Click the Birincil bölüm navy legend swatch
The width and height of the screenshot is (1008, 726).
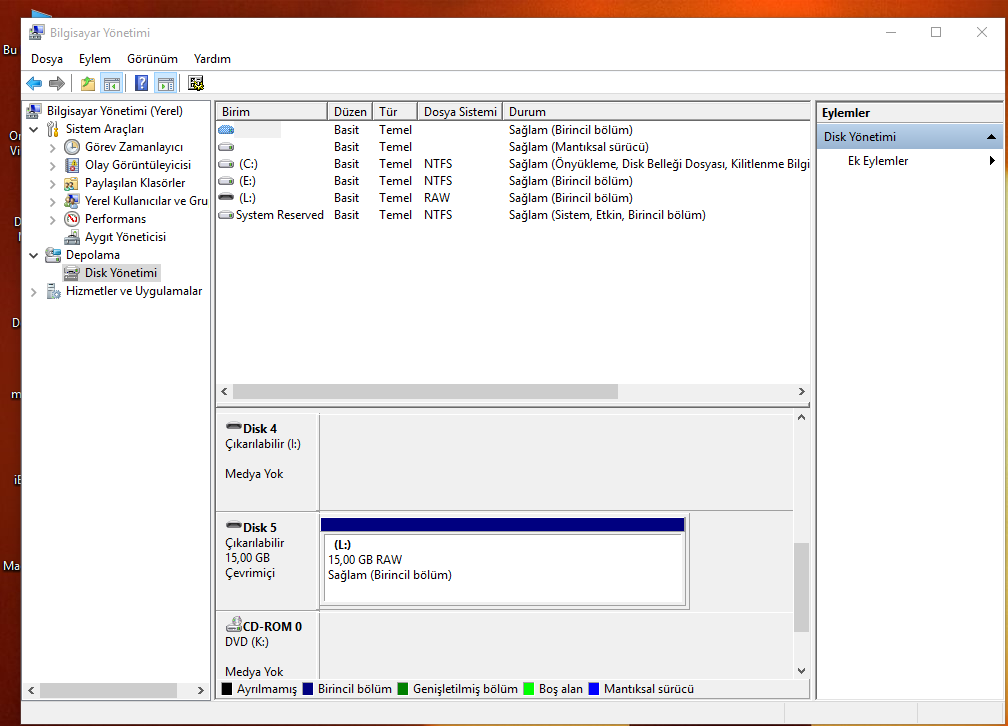coord(307,689)
